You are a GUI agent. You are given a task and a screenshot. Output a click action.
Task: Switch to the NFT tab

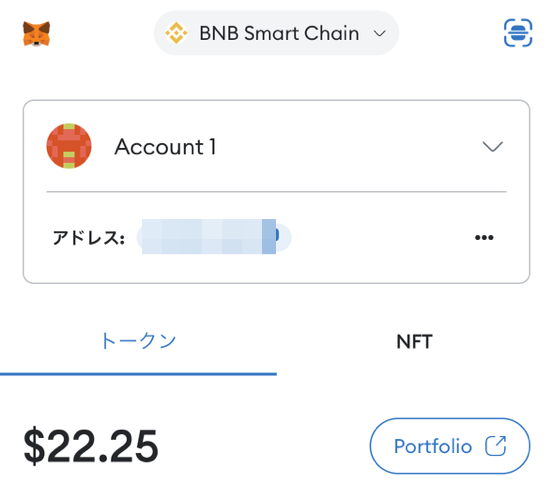(414, 341)
